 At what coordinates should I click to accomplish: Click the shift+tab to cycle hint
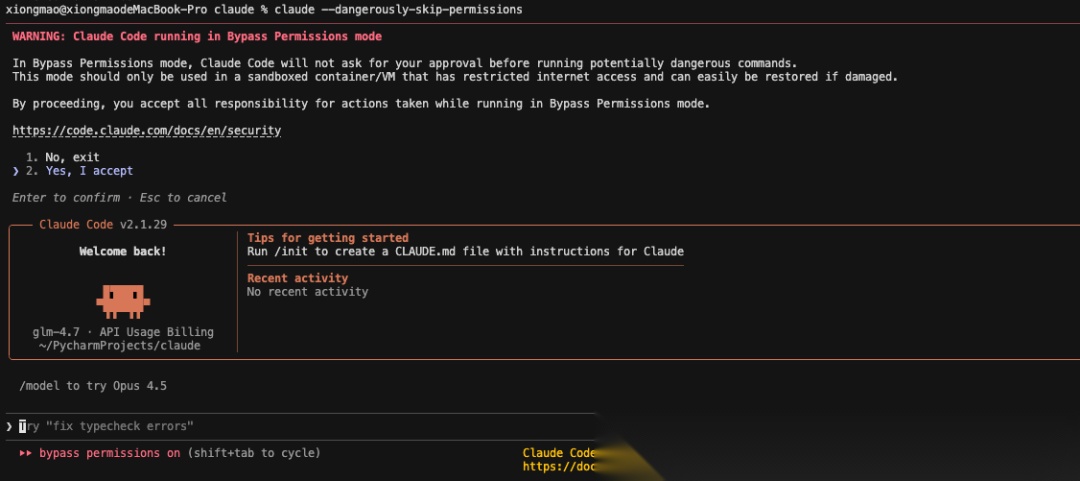[254, 453]
